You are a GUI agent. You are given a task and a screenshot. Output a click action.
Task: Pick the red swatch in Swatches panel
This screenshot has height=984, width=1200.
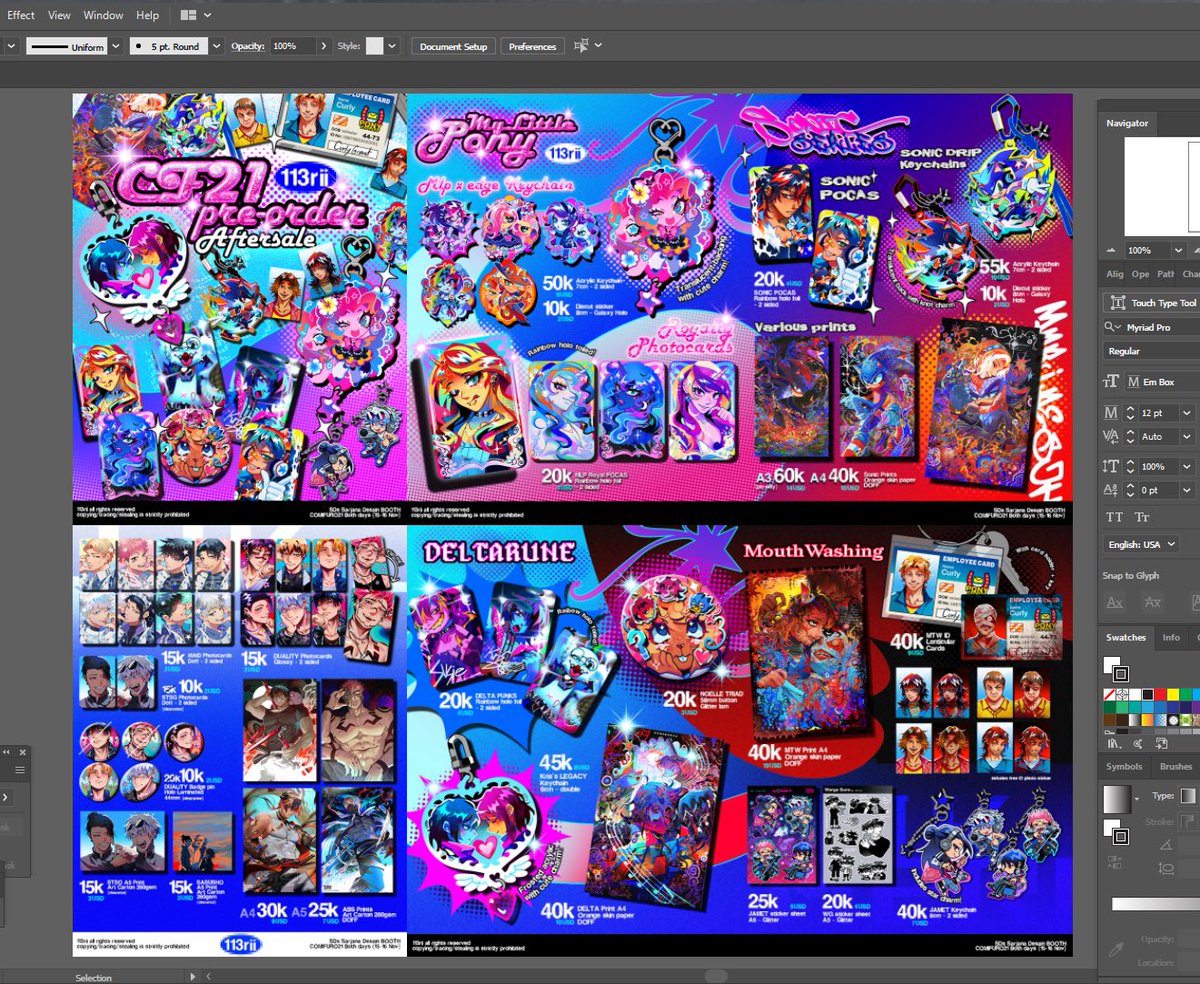pos(1159,694)
